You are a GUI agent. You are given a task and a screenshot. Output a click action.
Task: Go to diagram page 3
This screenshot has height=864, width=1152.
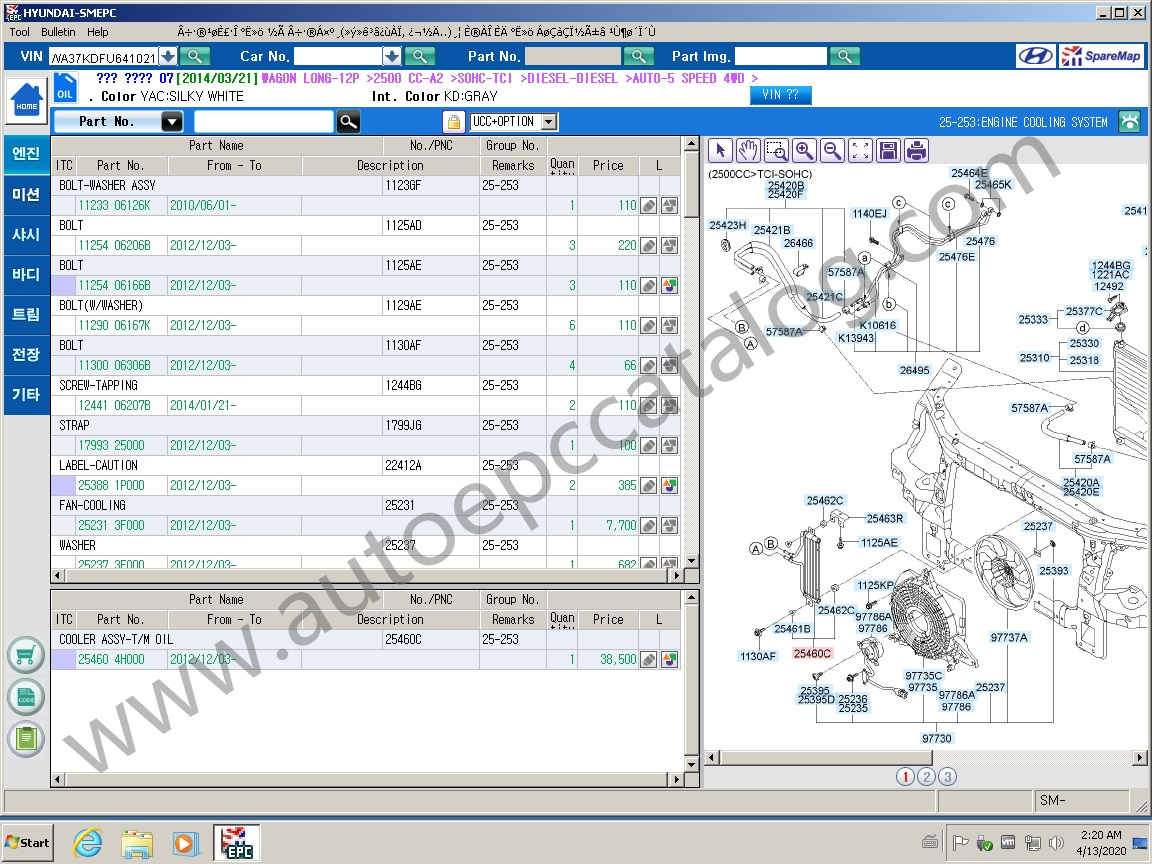tap(948, 777)
